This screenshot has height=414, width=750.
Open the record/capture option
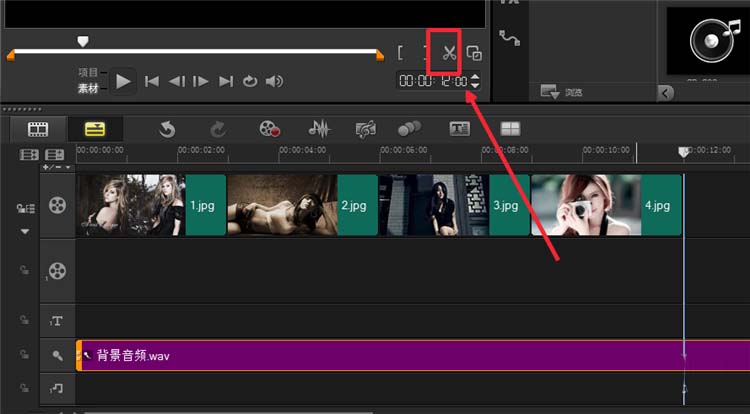[x=269, y=129]
